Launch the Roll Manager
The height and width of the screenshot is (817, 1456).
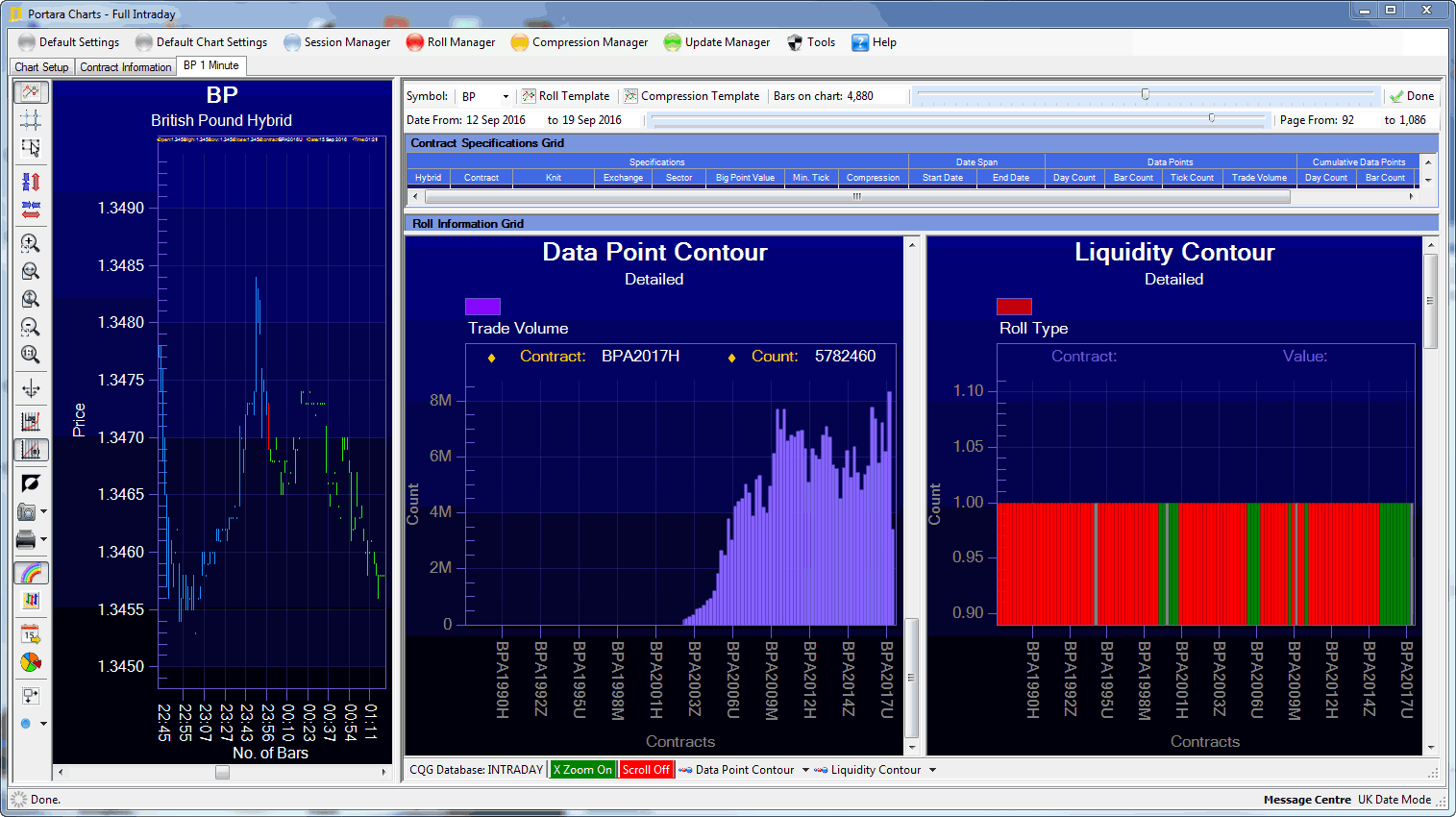[450, 42]
